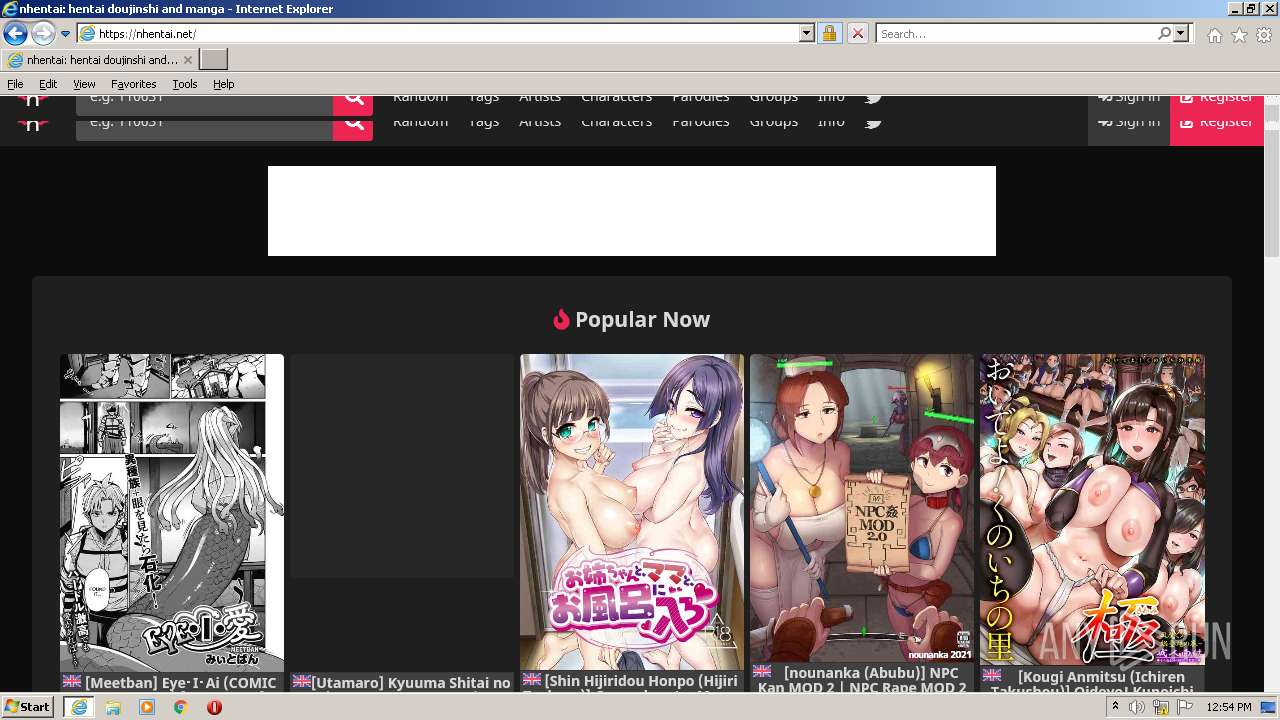Screen dimensions: 1280x720
Task: Click the flag icon beside the [Meetban] title
Action: (72, 682)
